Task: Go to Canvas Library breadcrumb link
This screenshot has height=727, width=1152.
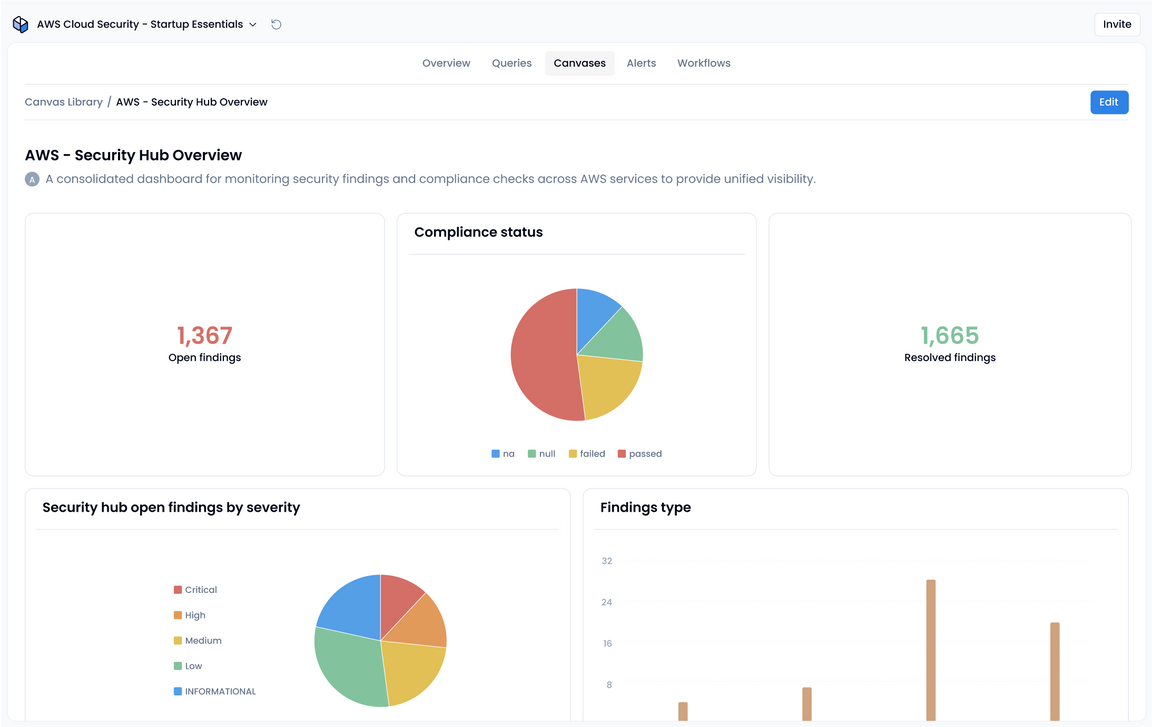Action: (64, 102)
